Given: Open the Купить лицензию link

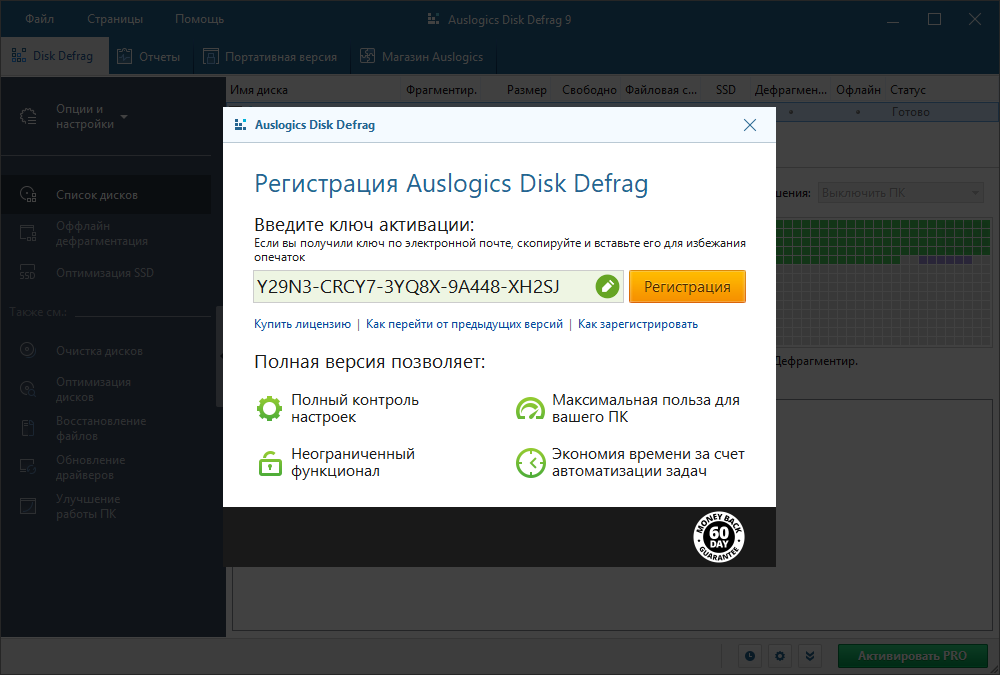Looking at the screenshot, I should point(302,324).
